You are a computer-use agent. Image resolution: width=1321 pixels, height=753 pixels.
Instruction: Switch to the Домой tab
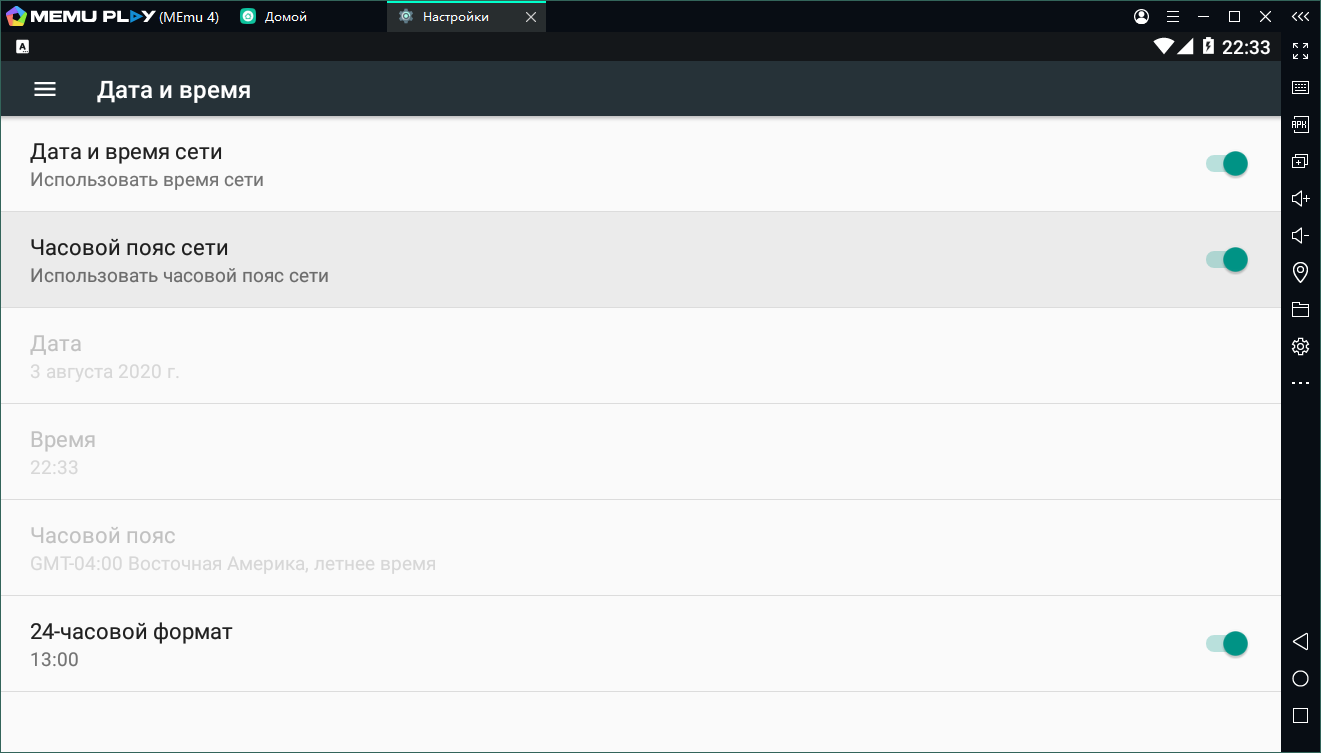[x=285, y=17]
